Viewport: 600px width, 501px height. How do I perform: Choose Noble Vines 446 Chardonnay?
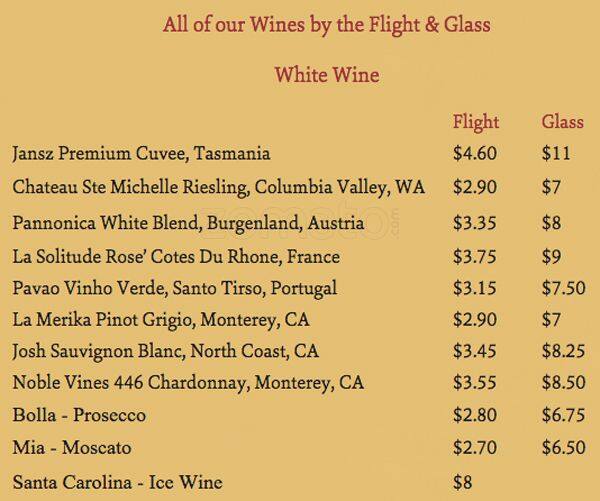pyautogui.click(x=188, y=383)
